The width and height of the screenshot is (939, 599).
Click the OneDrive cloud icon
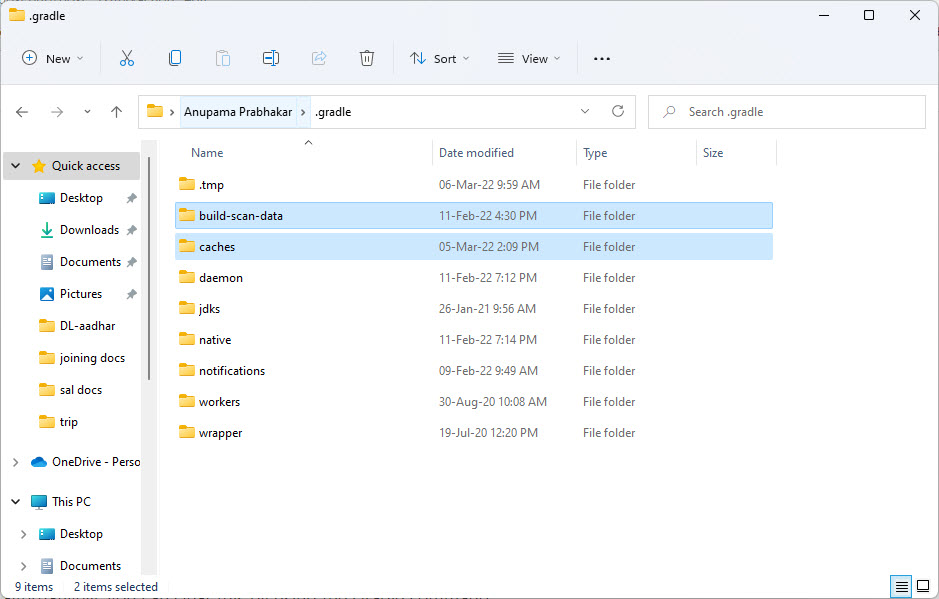pyautogui.click(x=39, y=462)
